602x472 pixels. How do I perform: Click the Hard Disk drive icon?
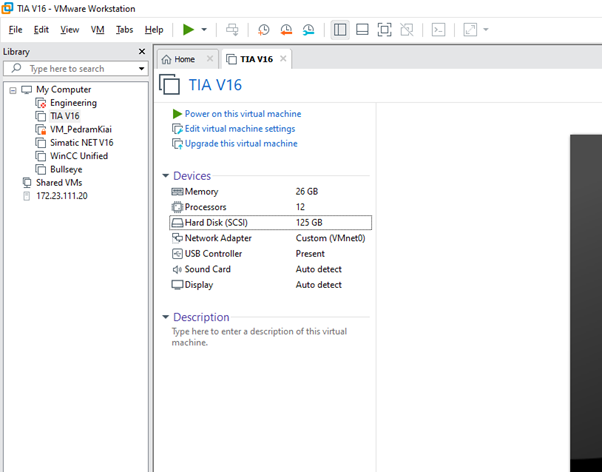[x=177, y=223]
